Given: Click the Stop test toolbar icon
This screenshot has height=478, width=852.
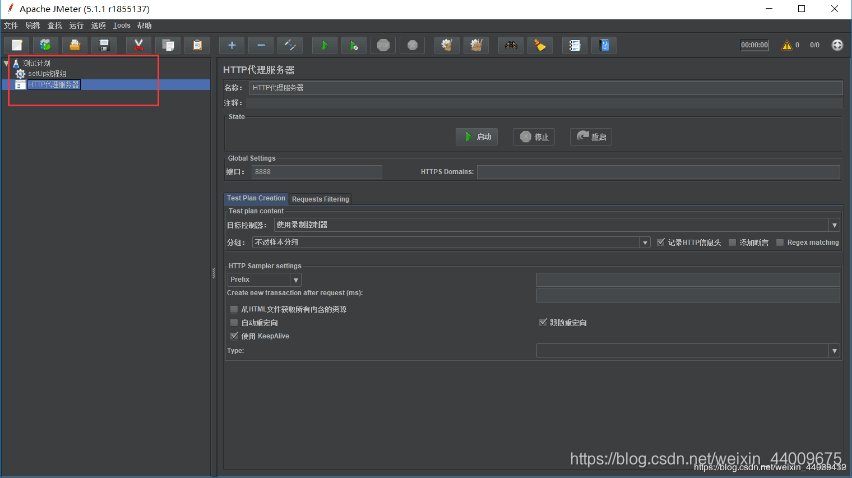Looking at the screenshot, I should (x=383, y=45).
